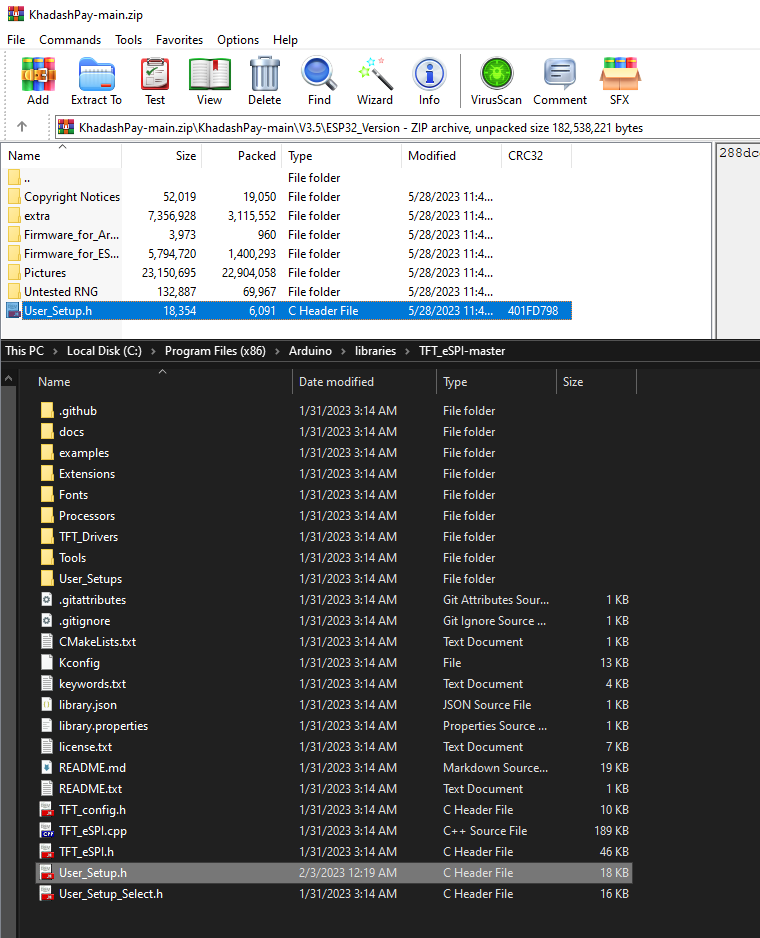Screen dimensions: 760x938
Task: Click This PC in the breadcrumb
Action: [x=25, y=351]
